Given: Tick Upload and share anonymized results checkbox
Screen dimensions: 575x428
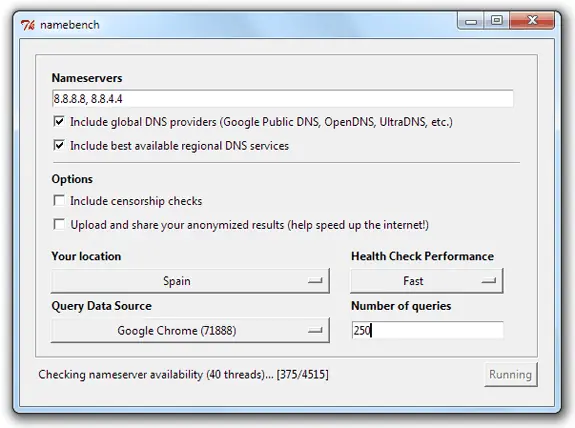Looking at the screenshot, I should [59, 224].
